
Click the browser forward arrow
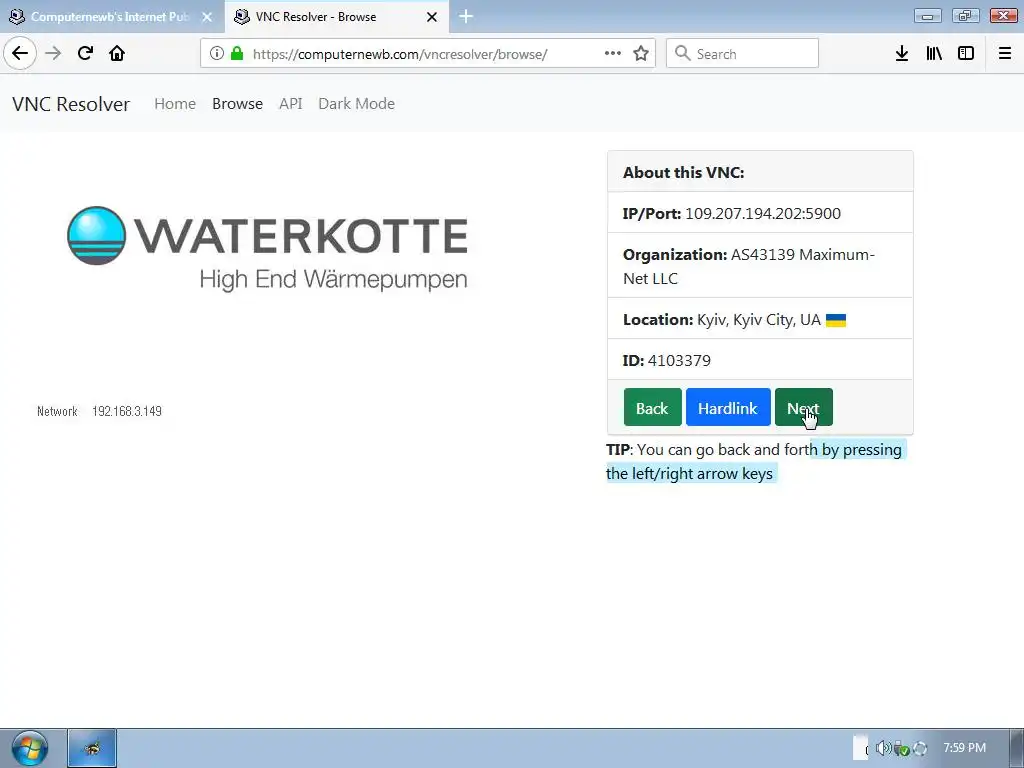pos(53,54)
